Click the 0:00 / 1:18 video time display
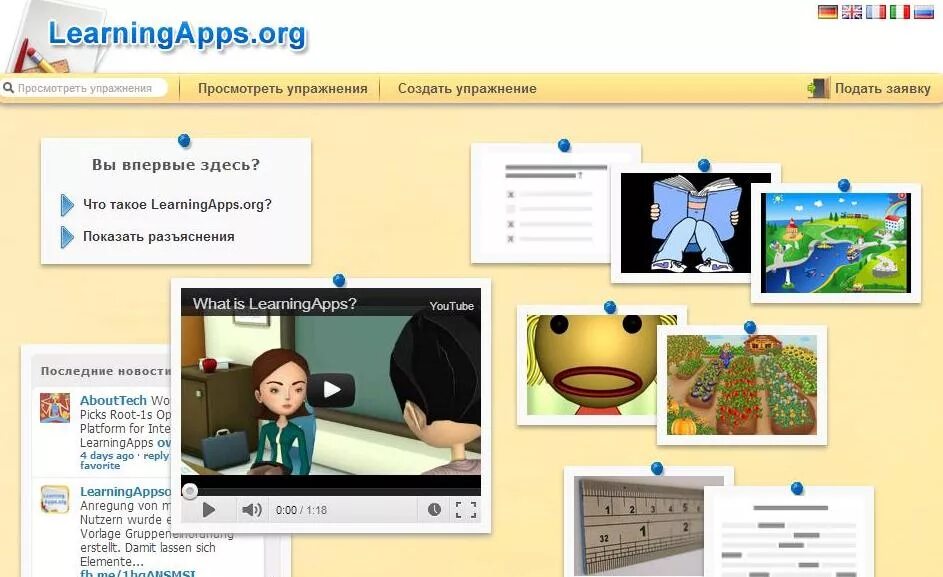The width and height of the screenshot is (943, 577). click(301, 510)
